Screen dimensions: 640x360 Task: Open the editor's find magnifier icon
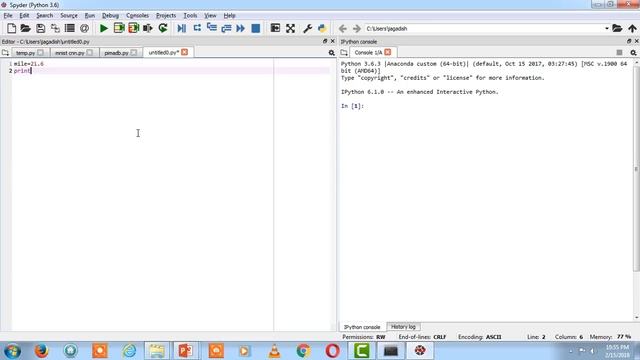pyautogui.click(x=331, y=53)
